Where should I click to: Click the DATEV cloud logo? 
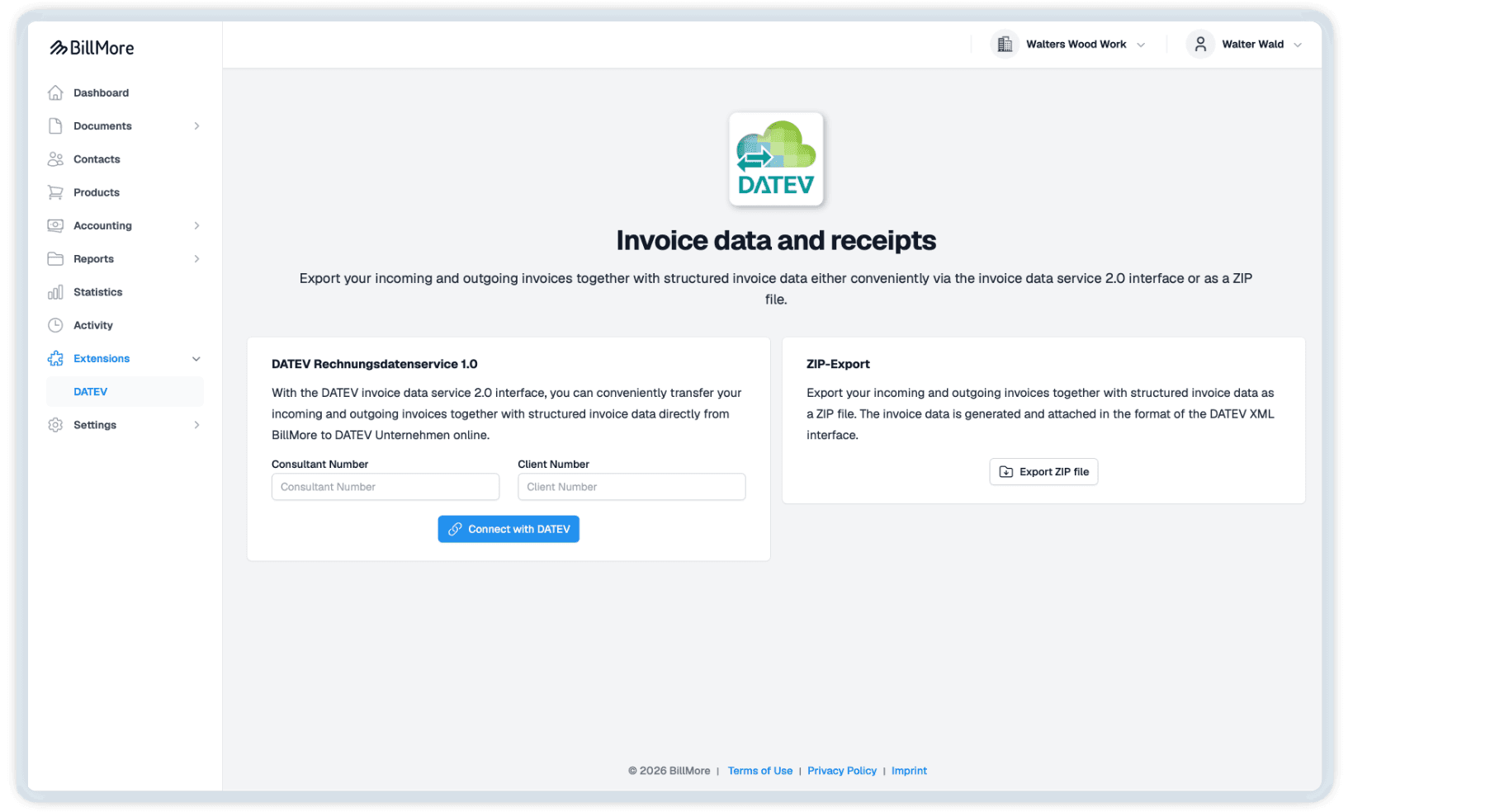[x=776, y=159]
